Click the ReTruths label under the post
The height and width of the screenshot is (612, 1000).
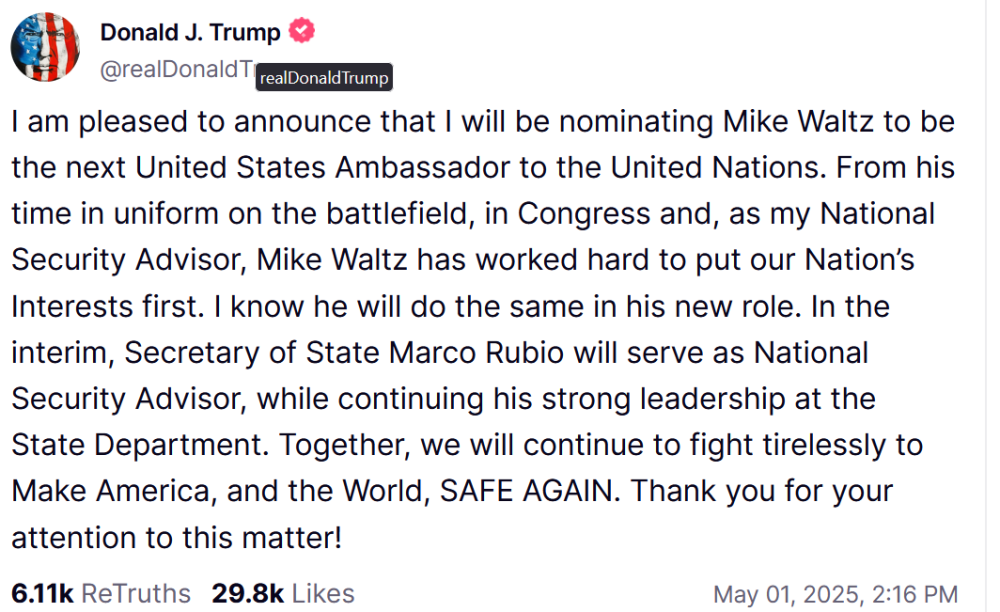pos(136,593)
